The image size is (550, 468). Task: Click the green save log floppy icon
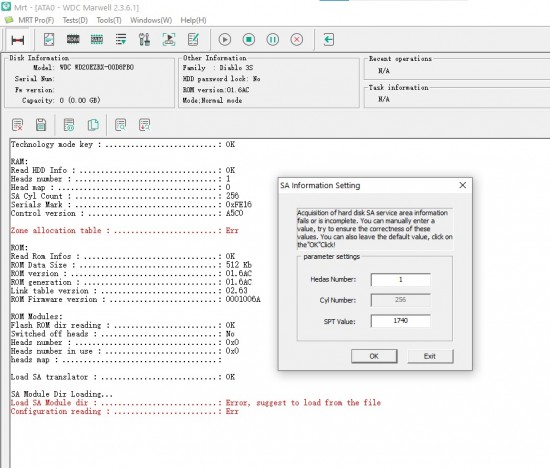pyautogui.click(x=41, y=125)
